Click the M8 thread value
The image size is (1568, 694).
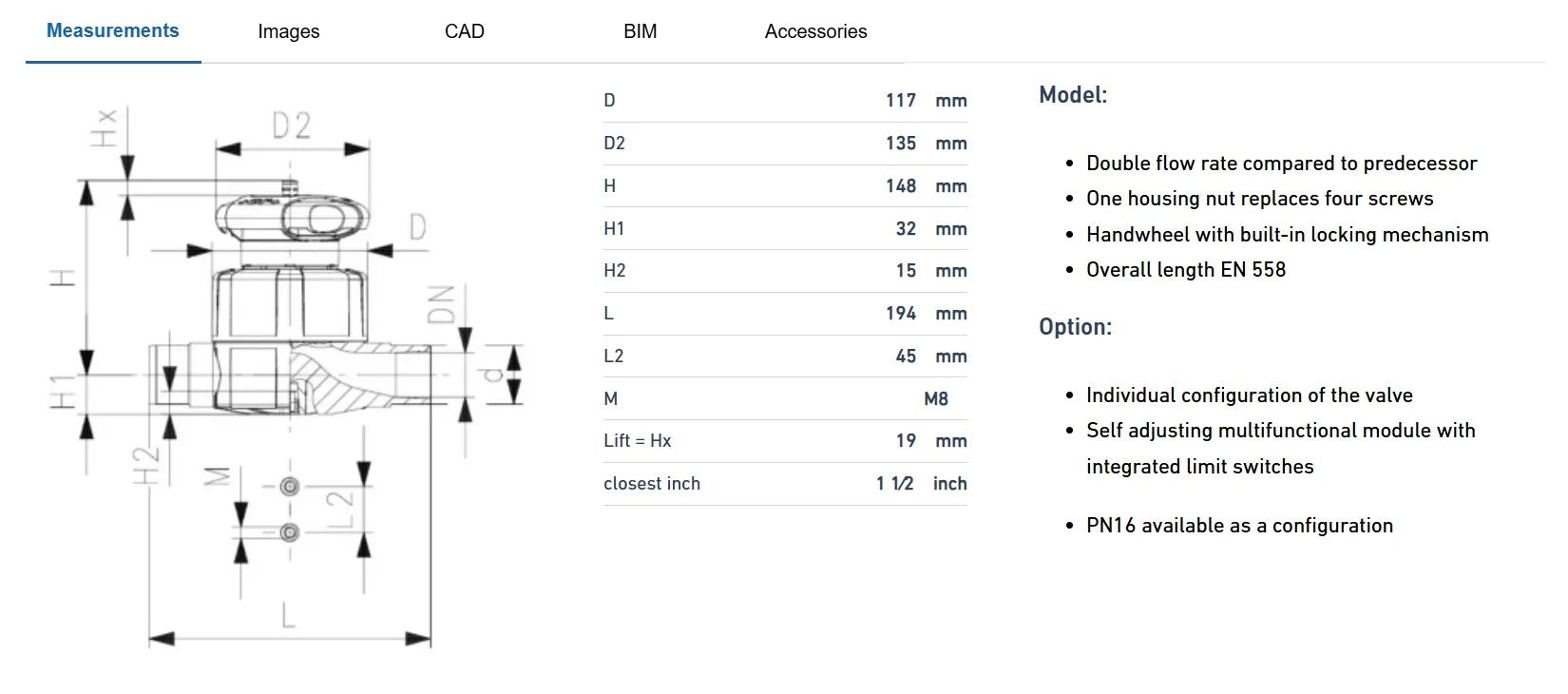936,399
